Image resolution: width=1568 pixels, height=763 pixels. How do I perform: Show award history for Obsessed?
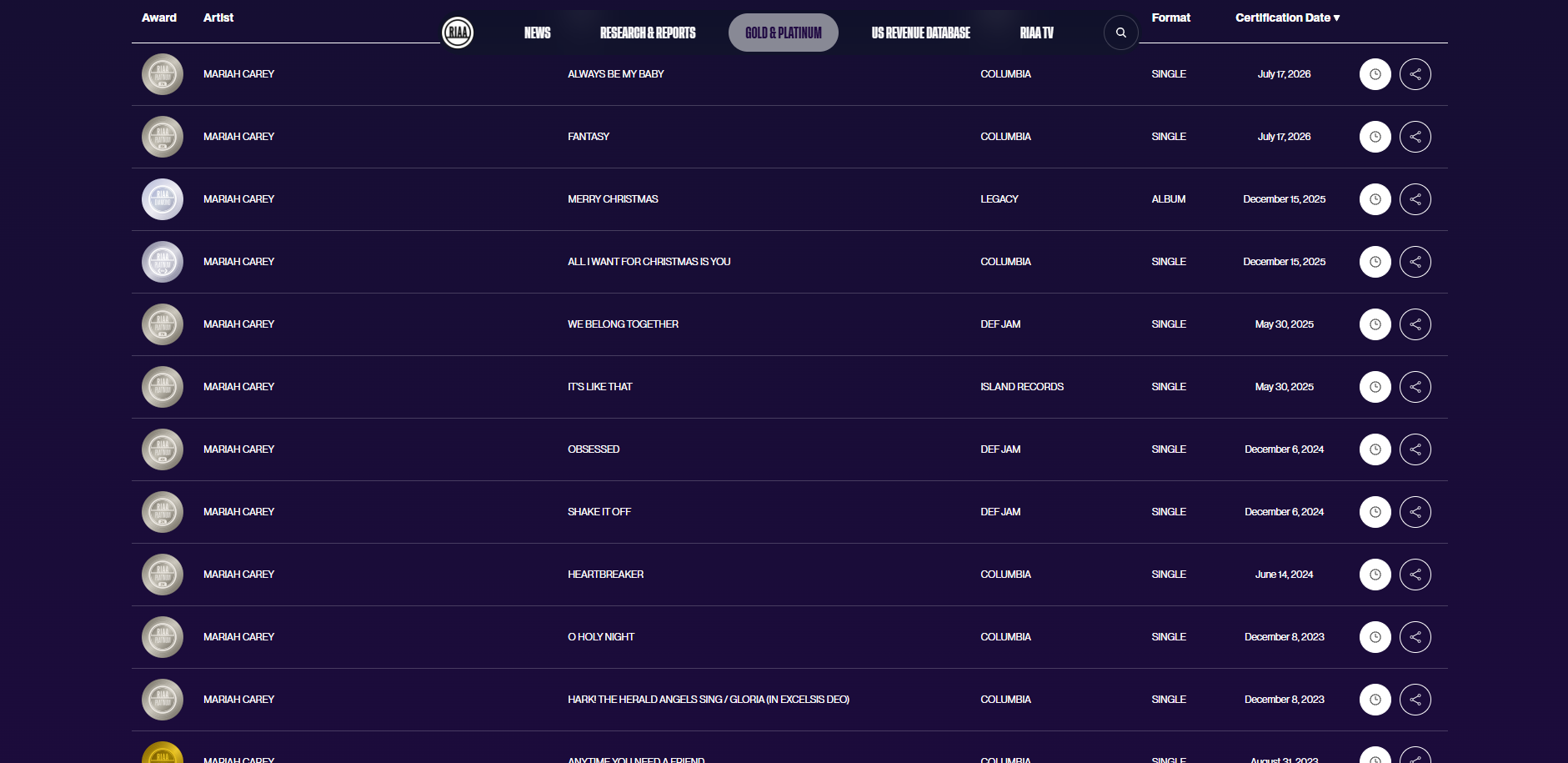[1375, 449]
